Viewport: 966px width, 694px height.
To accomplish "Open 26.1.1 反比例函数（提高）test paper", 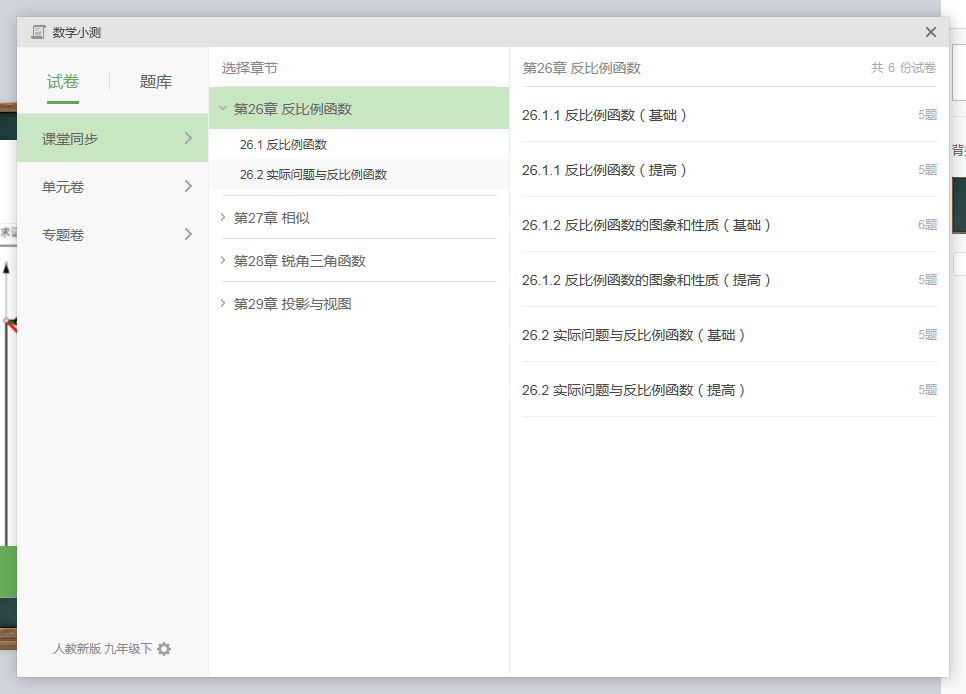I will coord(605,170).
